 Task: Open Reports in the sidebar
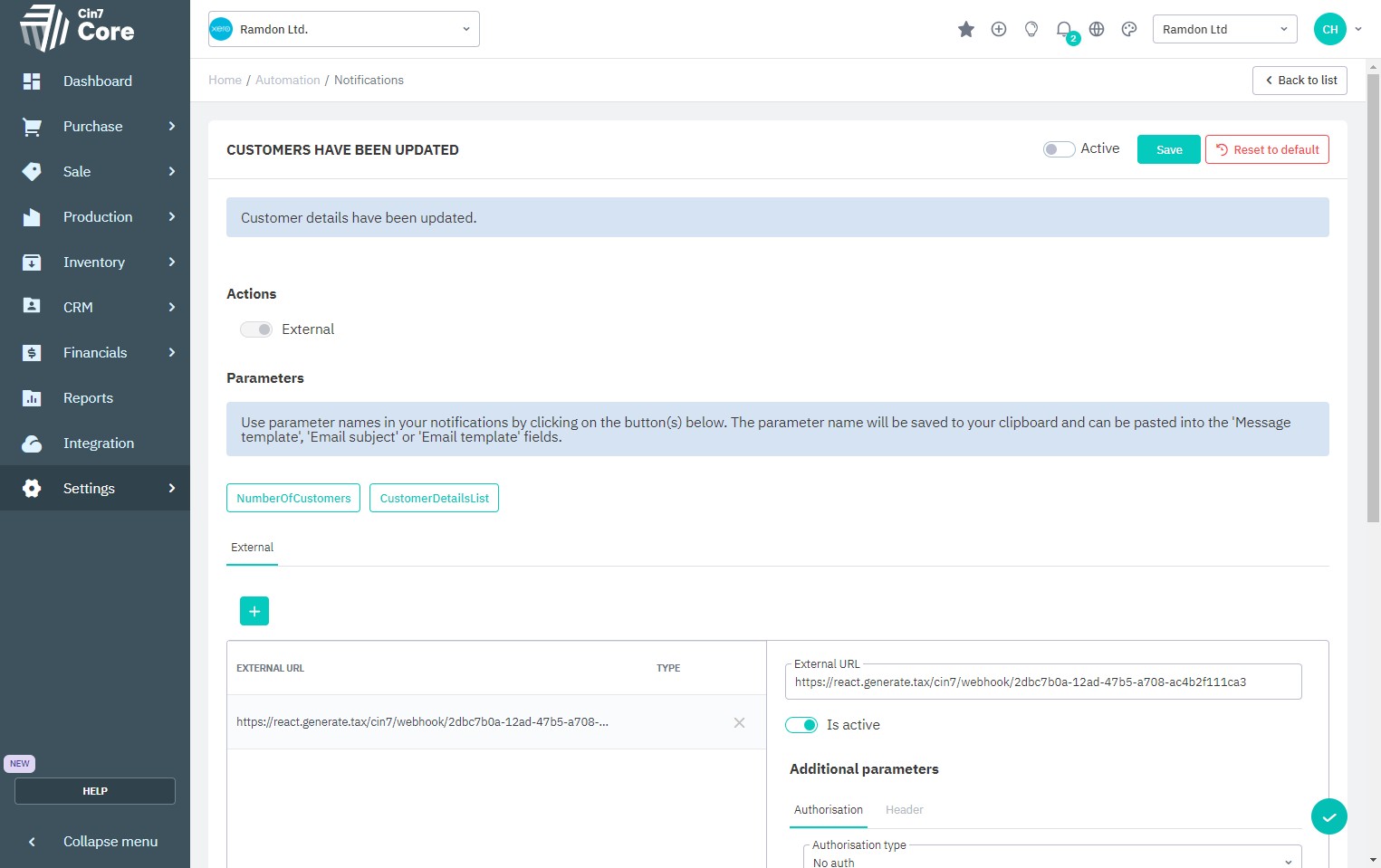click(x=88, y=398)
